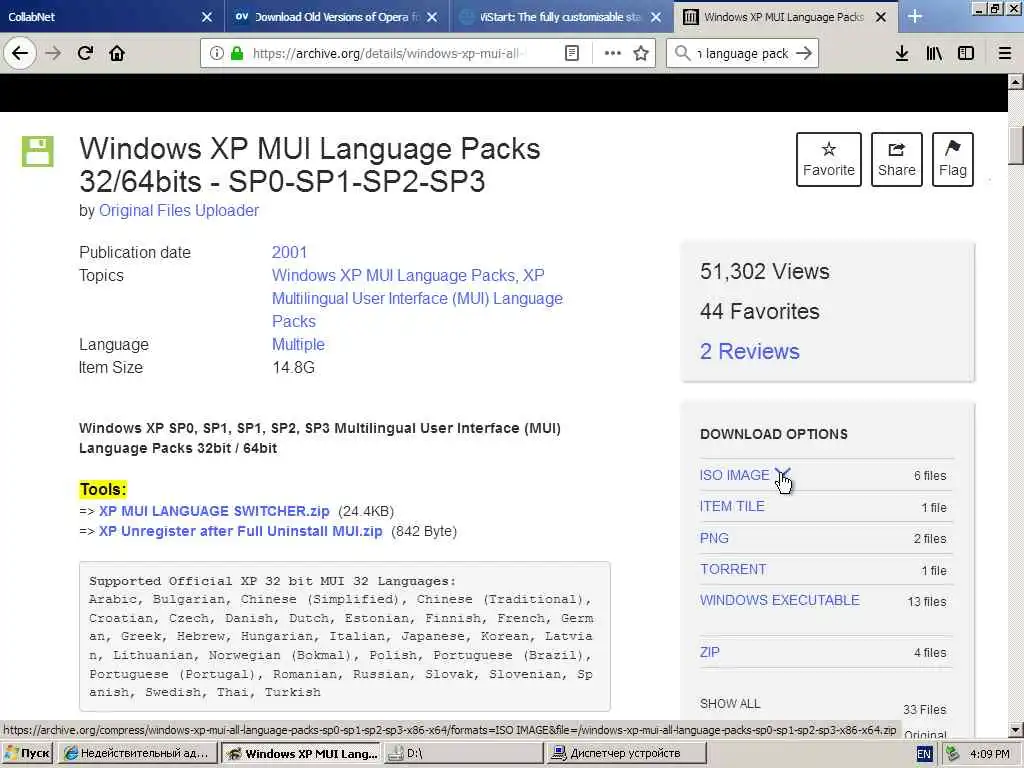
Task: Open ZIP download option
Action: [710, 652]
